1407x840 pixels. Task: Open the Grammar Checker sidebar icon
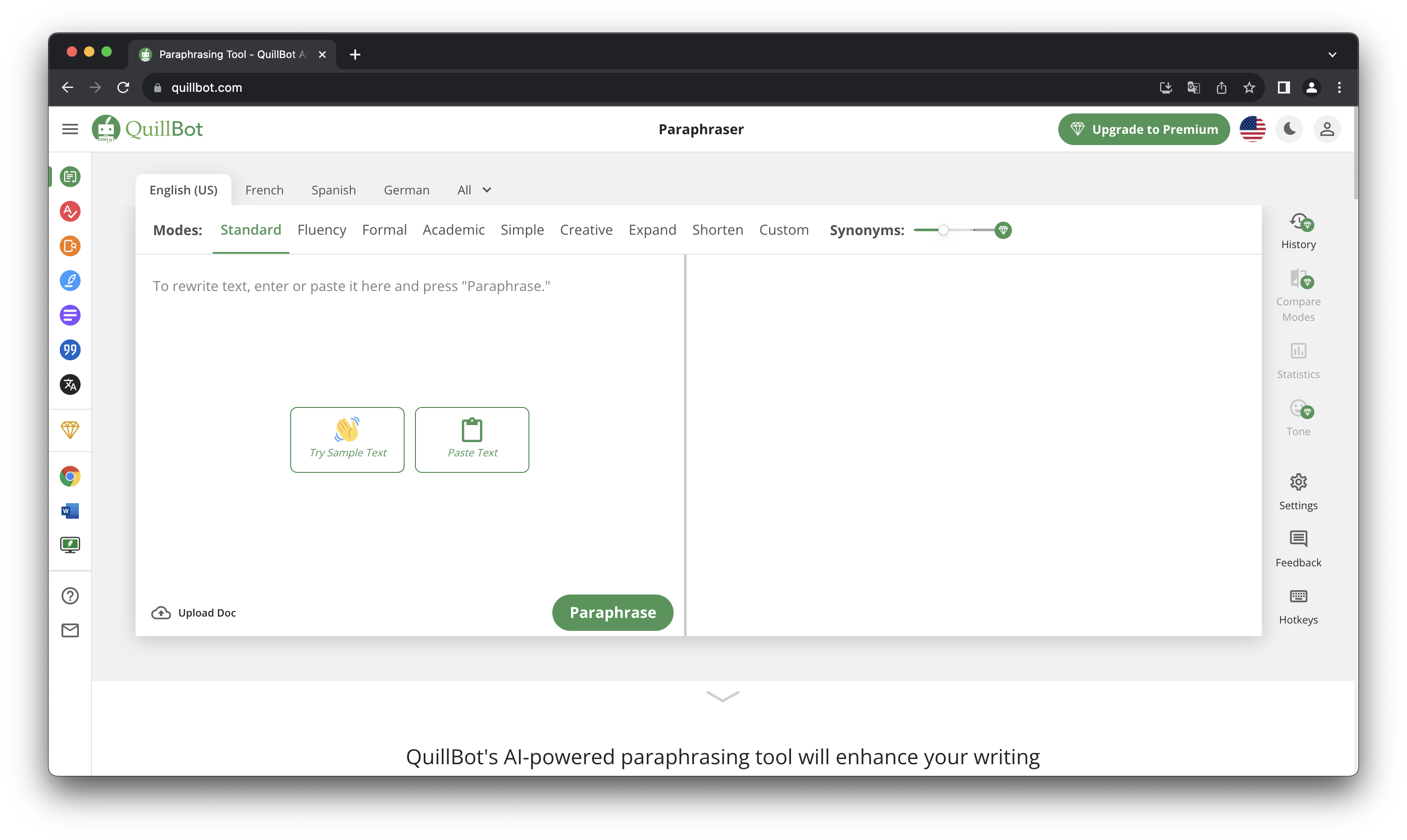click(x=70, y=211)
